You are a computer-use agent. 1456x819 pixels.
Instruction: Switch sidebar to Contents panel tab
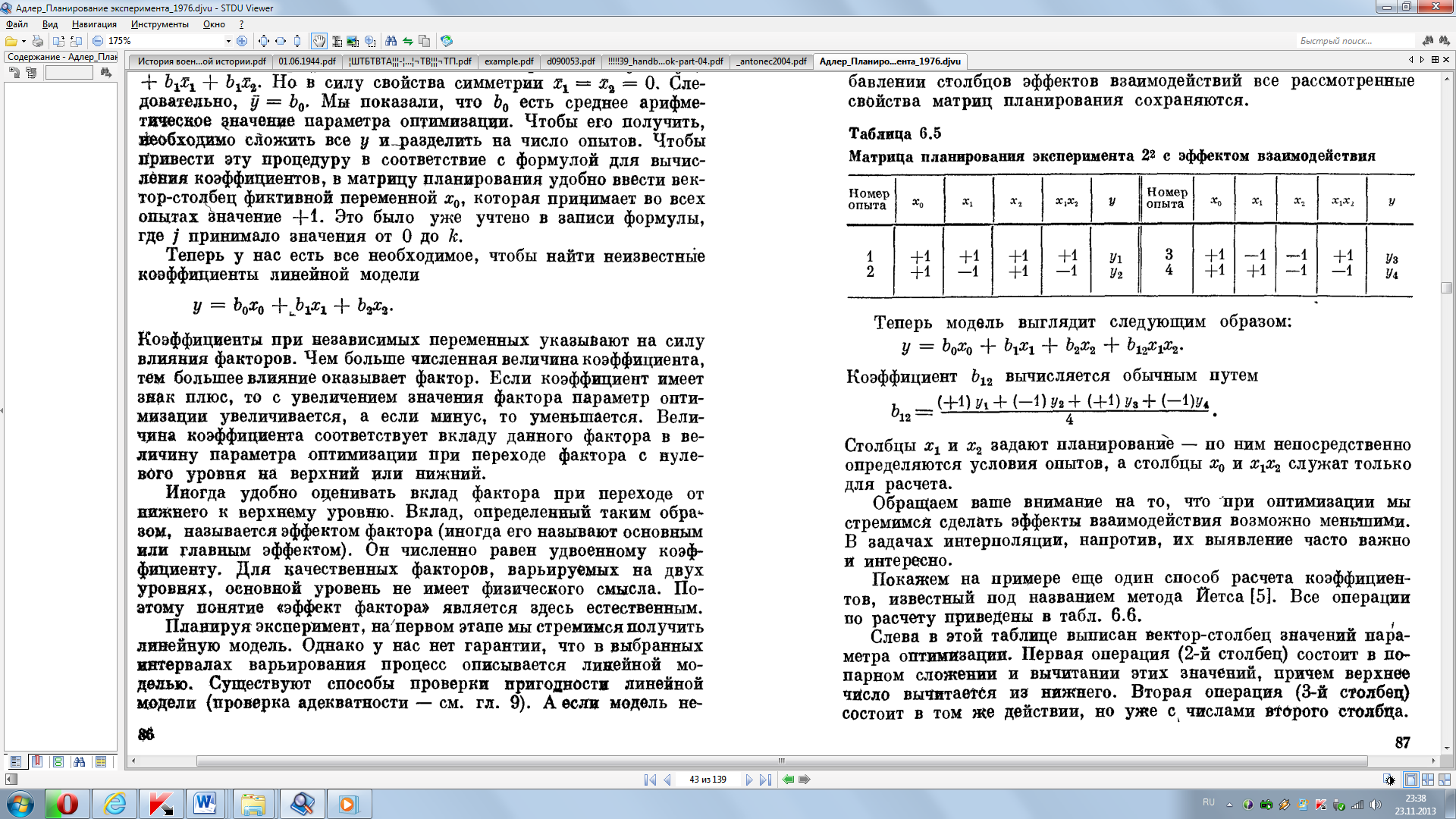pyautogui.click(x=15, y=761)
